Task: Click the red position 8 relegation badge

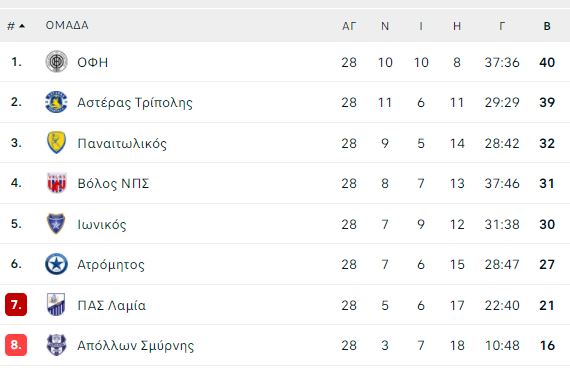Action: tap(16, 345)
